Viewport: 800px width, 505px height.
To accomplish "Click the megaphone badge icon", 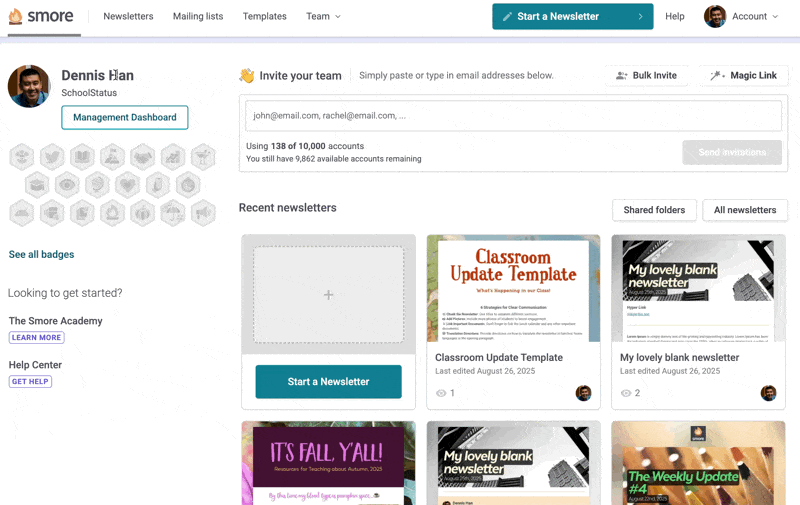I will coord(203,212).
